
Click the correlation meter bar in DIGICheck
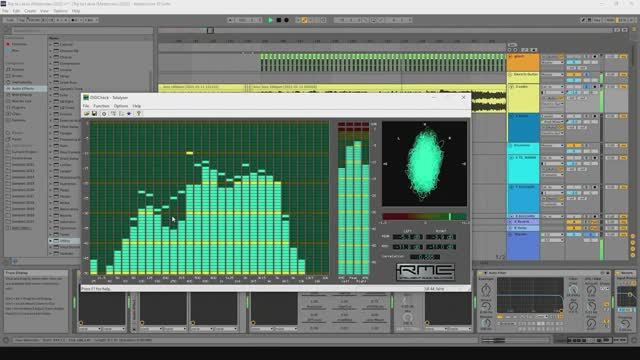[x=424, y=217]
